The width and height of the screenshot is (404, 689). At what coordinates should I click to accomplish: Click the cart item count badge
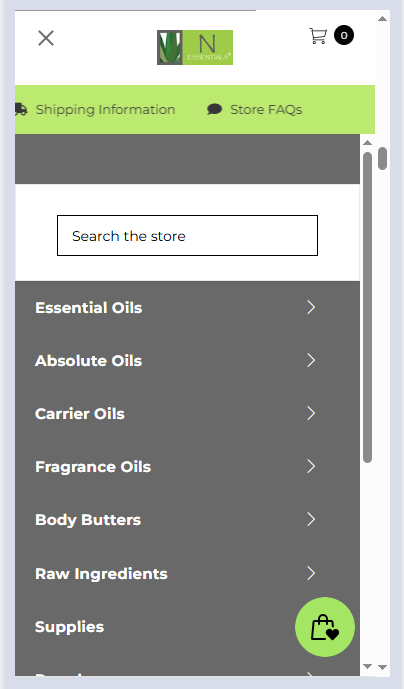point(344,36)
